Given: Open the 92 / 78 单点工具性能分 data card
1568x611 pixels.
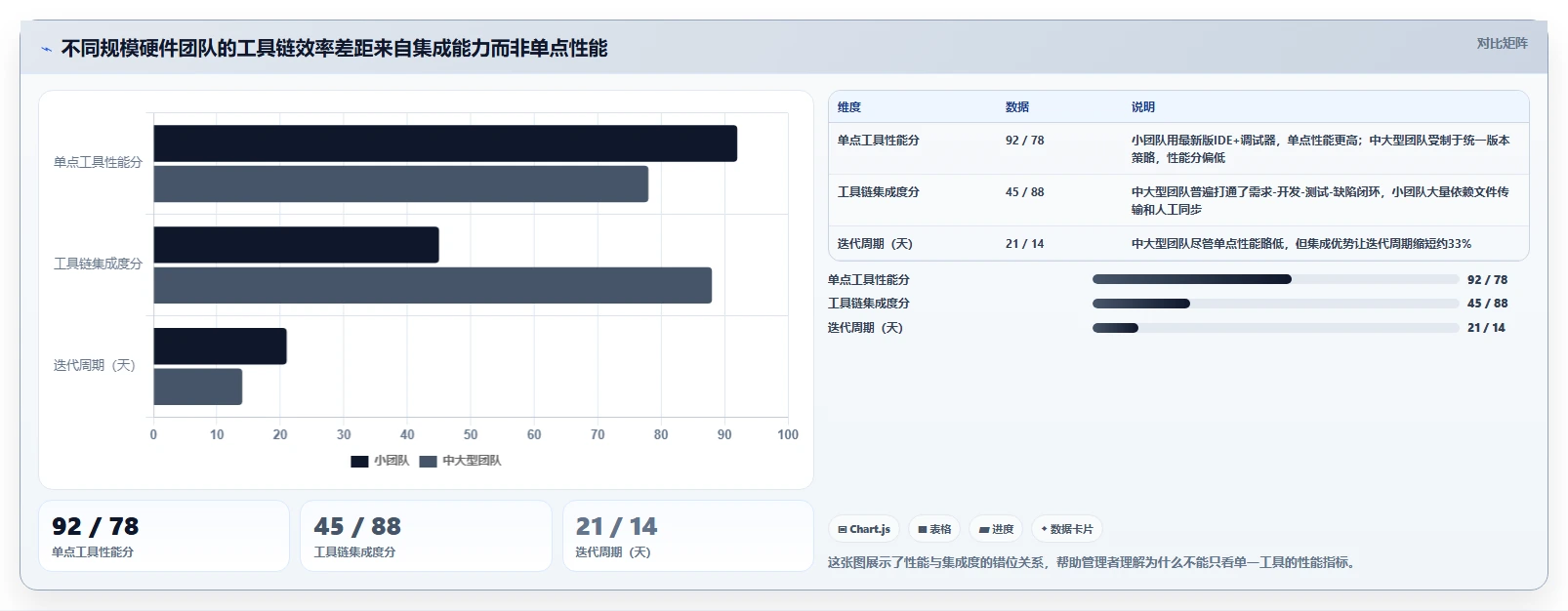Looking at the screenshot, I should click(164, 536).
